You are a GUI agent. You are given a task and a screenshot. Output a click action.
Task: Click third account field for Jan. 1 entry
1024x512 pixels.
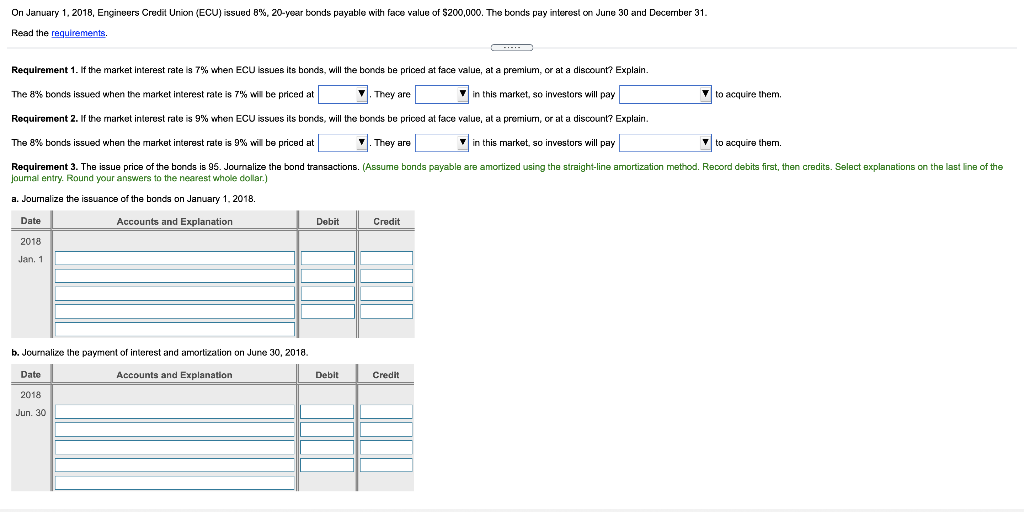(x=175, y=294)
